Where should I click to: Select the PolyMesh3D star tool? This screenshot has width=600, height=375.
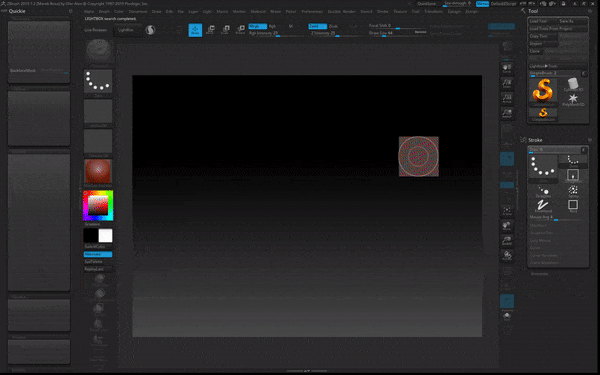(573, 99)
